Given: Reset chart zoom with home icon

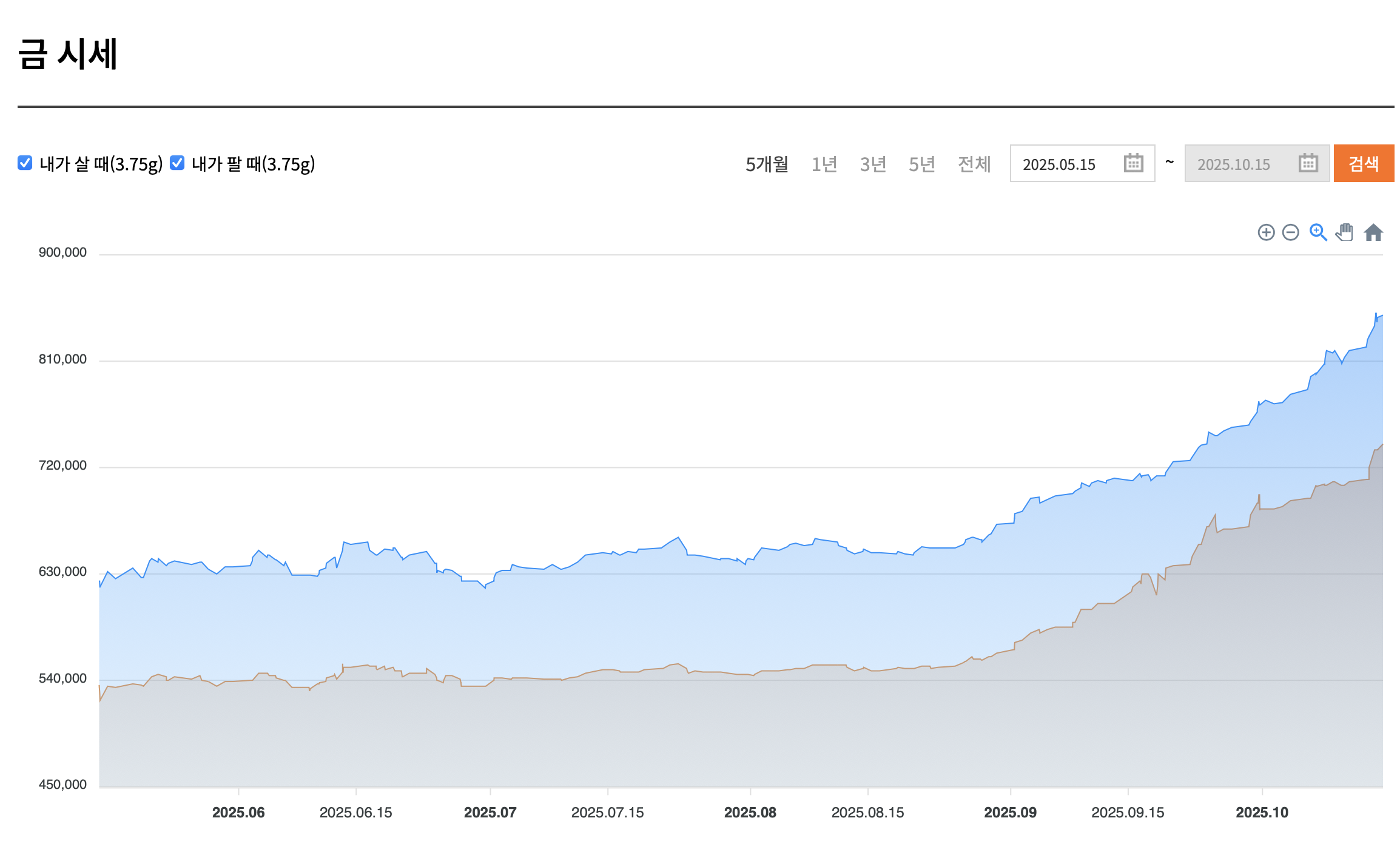Looking at the screenshot, I should (1373, 232).
